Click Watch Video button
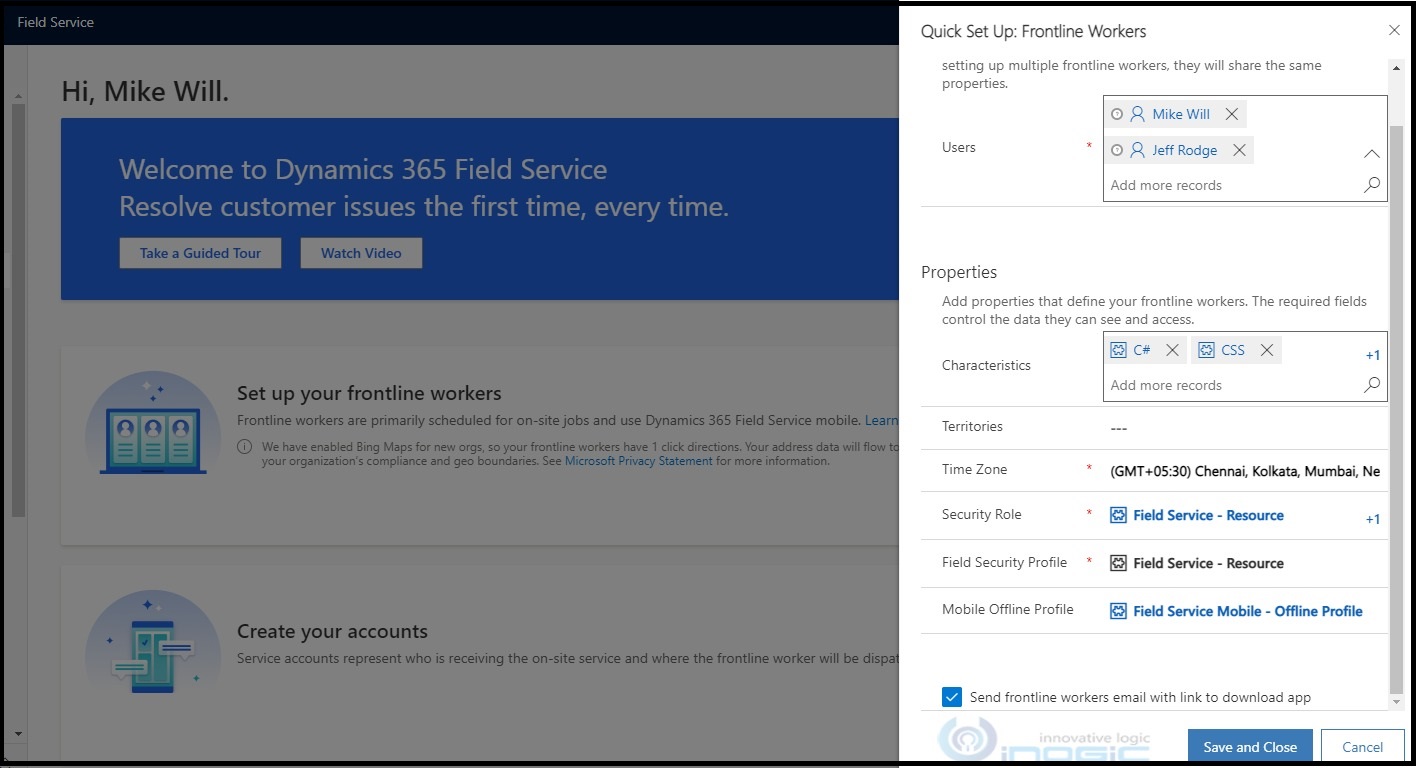Viewport: 1416px width, 768px height. pyautogui.click(x=361, y=253)
